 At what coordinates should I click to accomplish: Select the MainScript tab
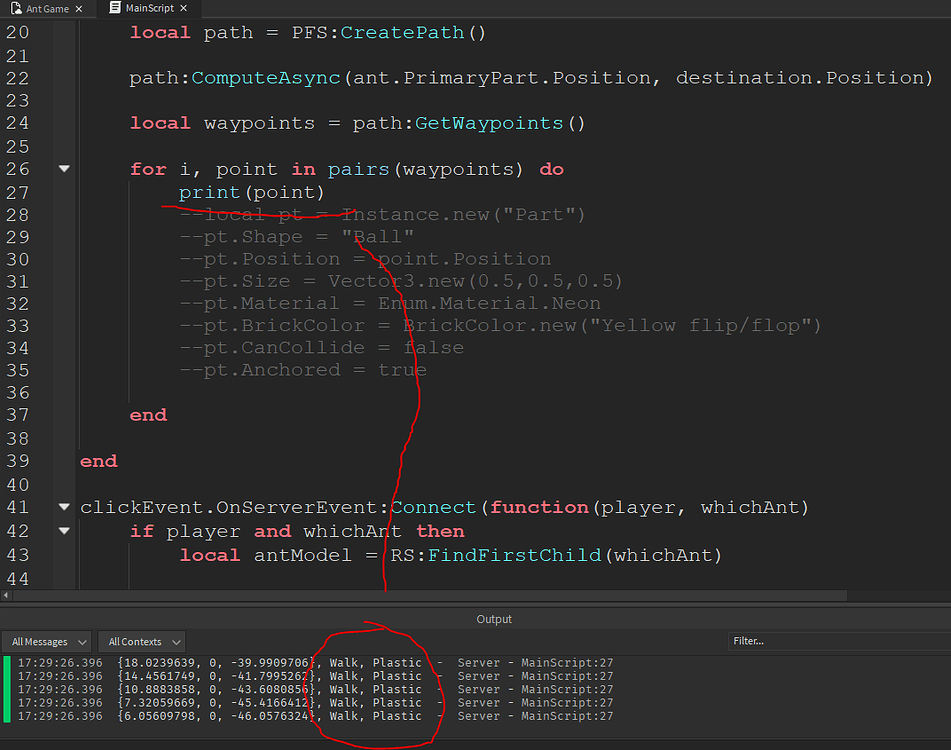[x=150, y=8]
